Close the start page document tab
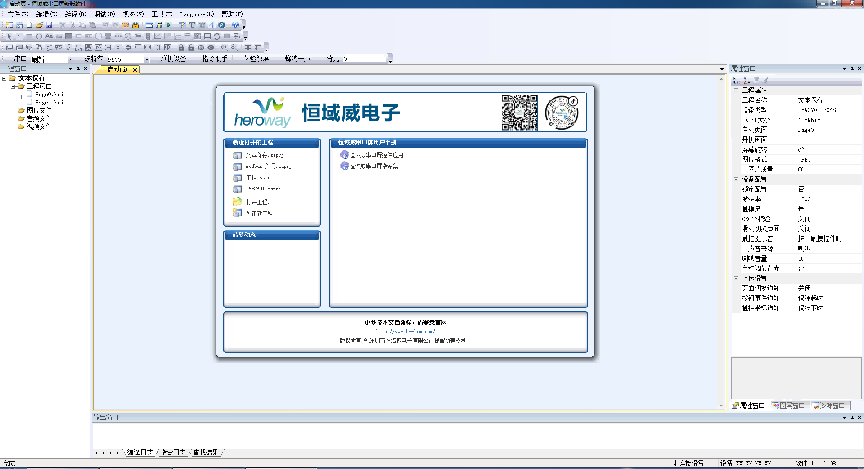864x469 pixels. [136, 69]
